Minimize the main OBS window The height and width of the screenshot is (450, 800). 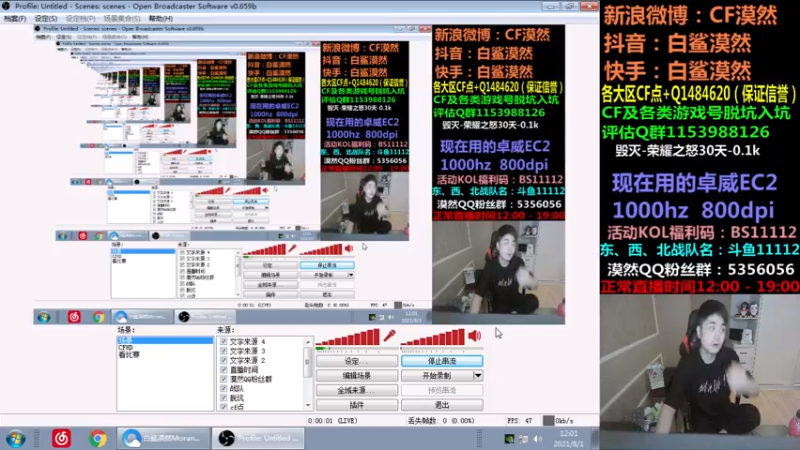pos(551,6)
